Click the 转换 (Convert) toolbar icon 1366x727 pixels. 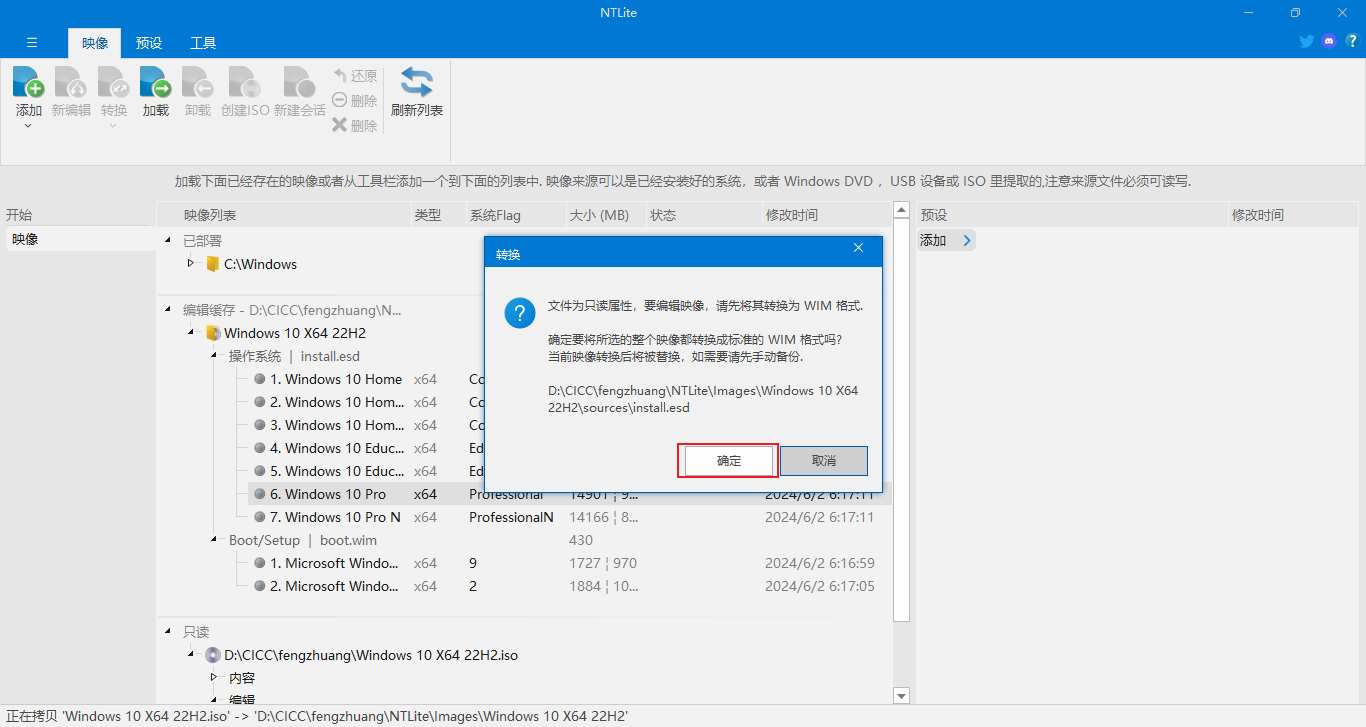[x=113, y=82]
